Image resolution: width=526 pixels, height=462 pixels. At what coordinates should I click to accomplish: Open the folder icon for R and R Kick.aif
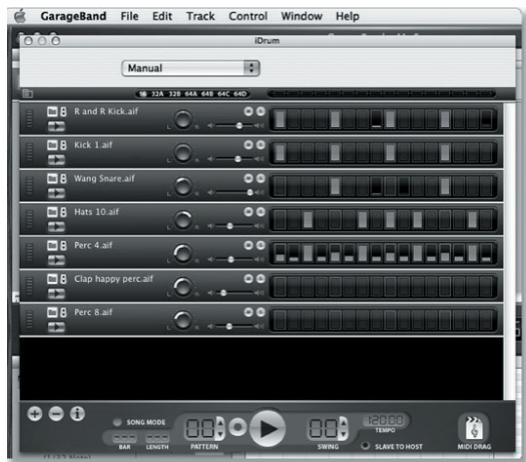pos(52,111)
